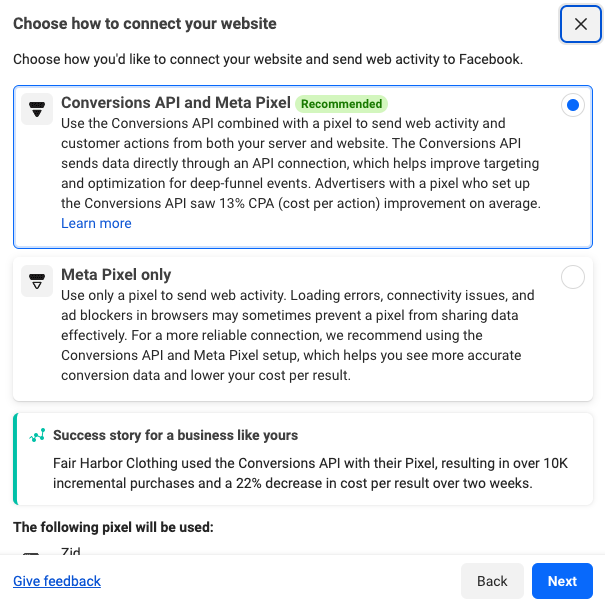Open the Give feedback link

click(x=57, y=581)
